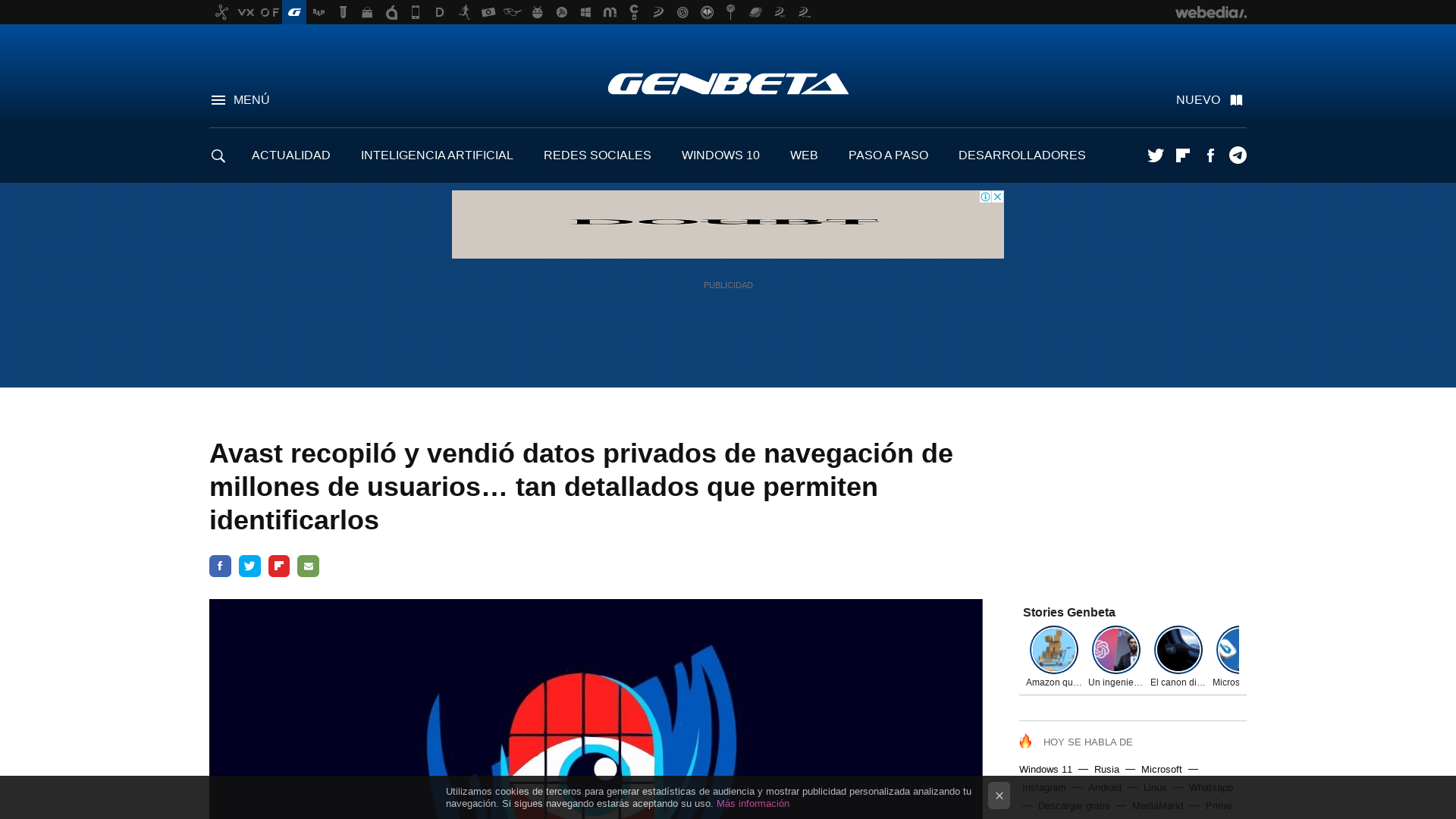The height and width of the screenshot is (819, 1456).
Task: Share article on Flipboard
Action: (279, 566)
